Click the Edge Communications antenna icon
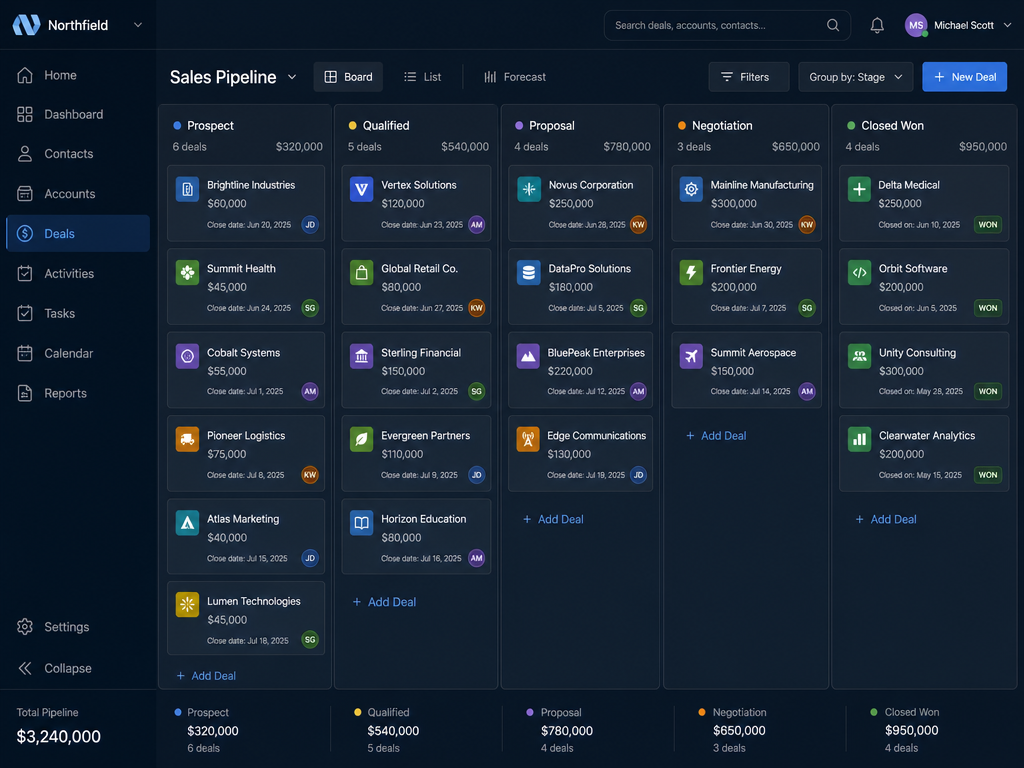Screen dimensions: 1024x768 [x=528, y=440]
